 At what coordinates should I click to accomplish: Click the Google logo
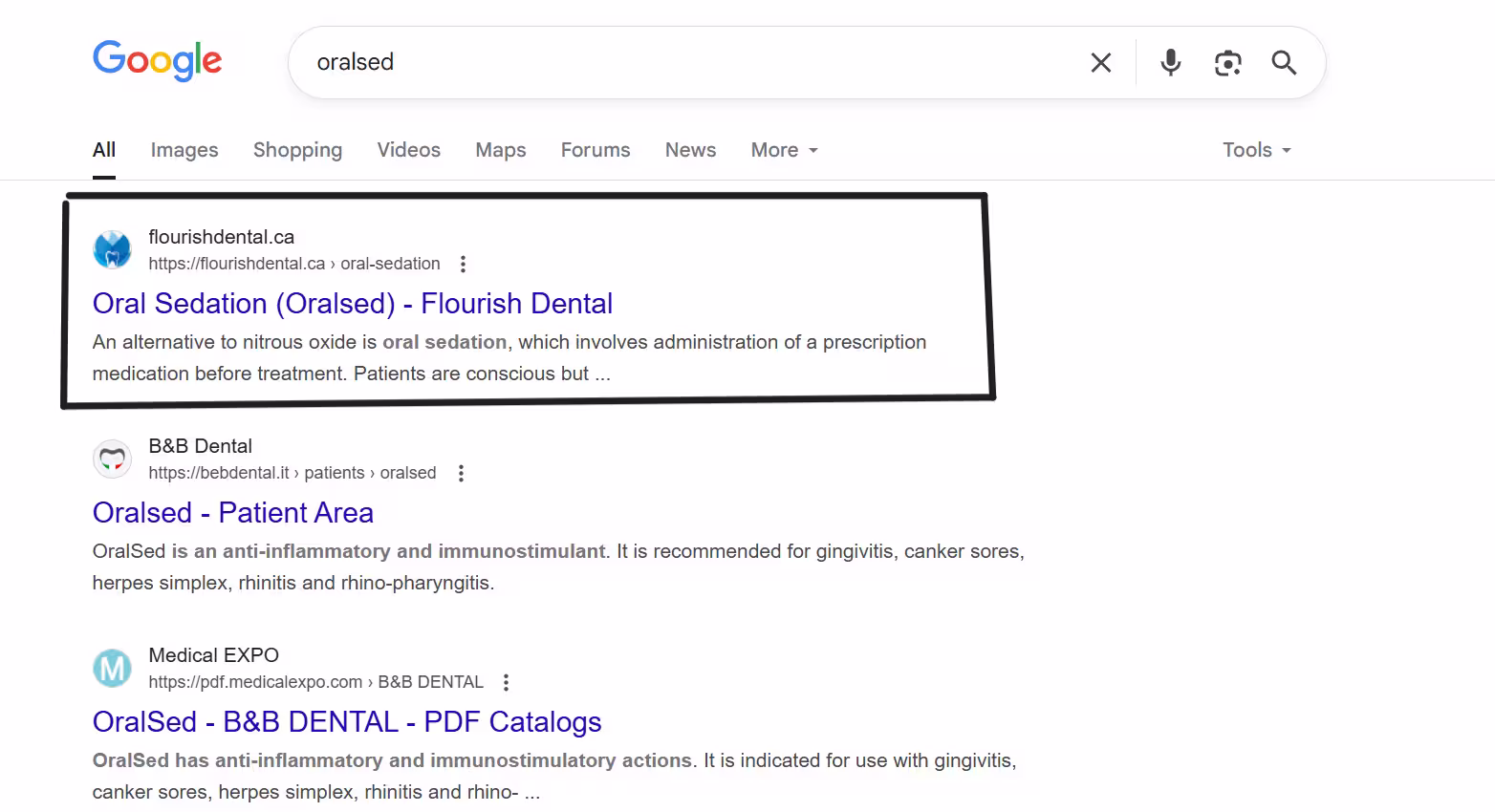point(158,60)
